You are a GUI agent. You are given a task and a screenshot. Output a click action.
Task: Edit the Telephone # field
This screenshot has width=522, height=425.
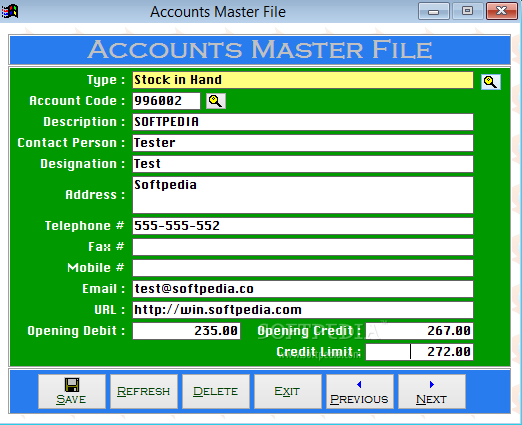303,226
